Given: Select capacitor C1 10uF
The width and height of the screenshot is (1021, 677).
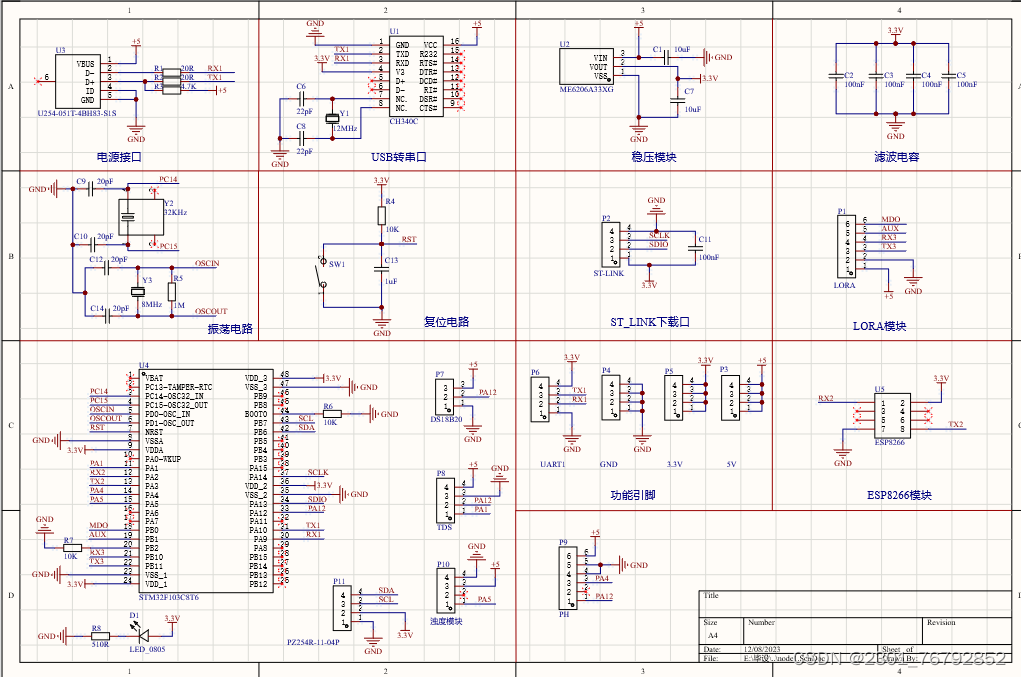Looking at the screenshot, I should (667, 58).
